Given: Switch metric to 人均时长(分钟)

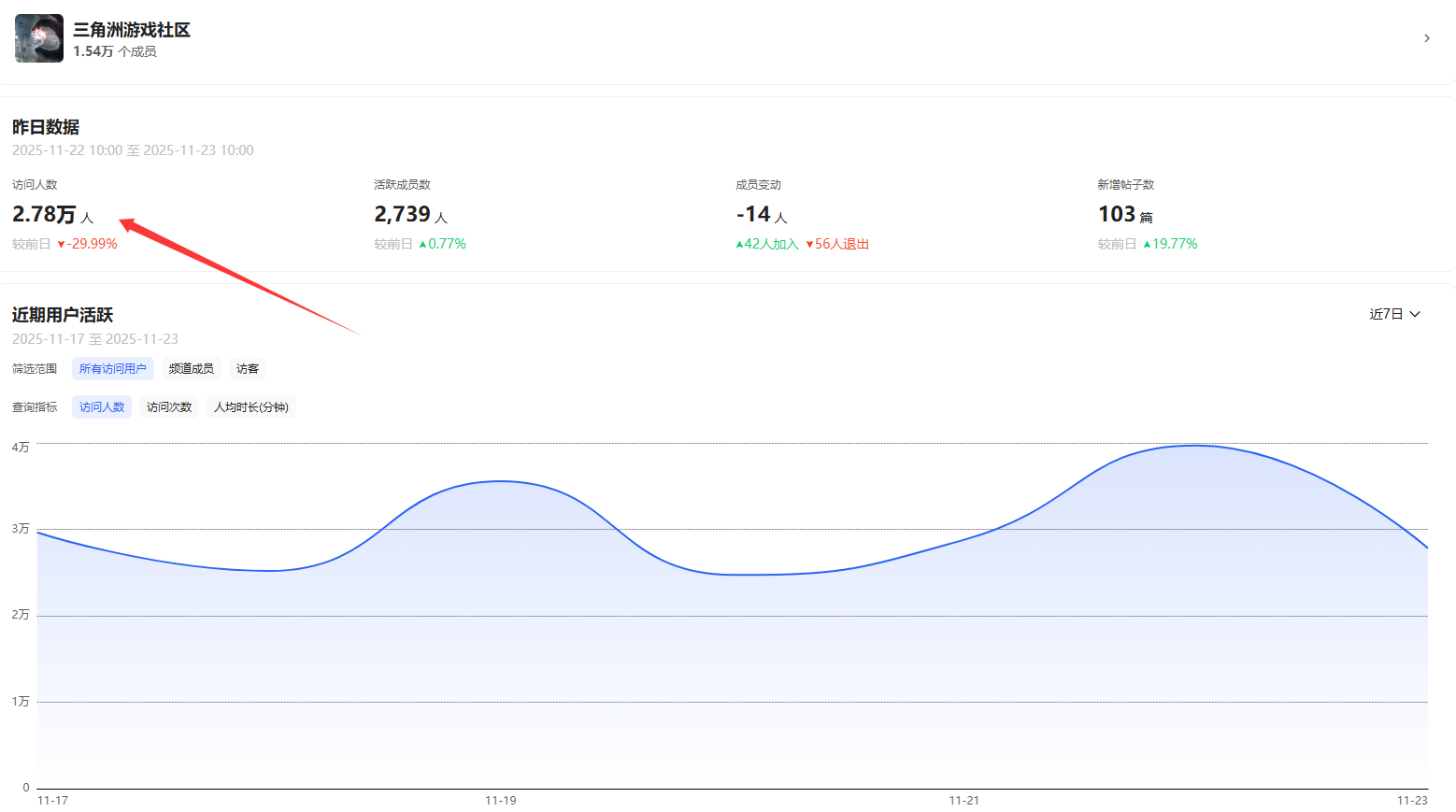Looking at the screenshot, I should tap(250, 407).
